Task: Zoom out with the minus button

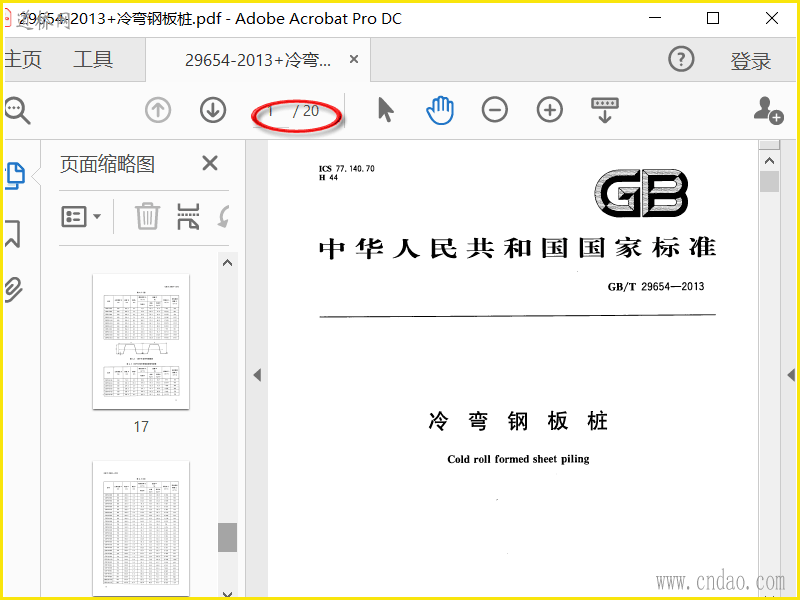Action: (494, 110)
